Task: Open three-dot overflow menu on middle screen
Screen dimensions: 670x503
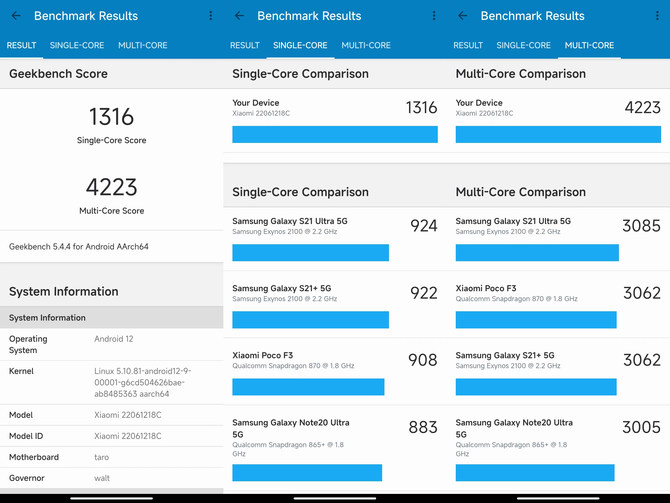Action: point(433,16)
